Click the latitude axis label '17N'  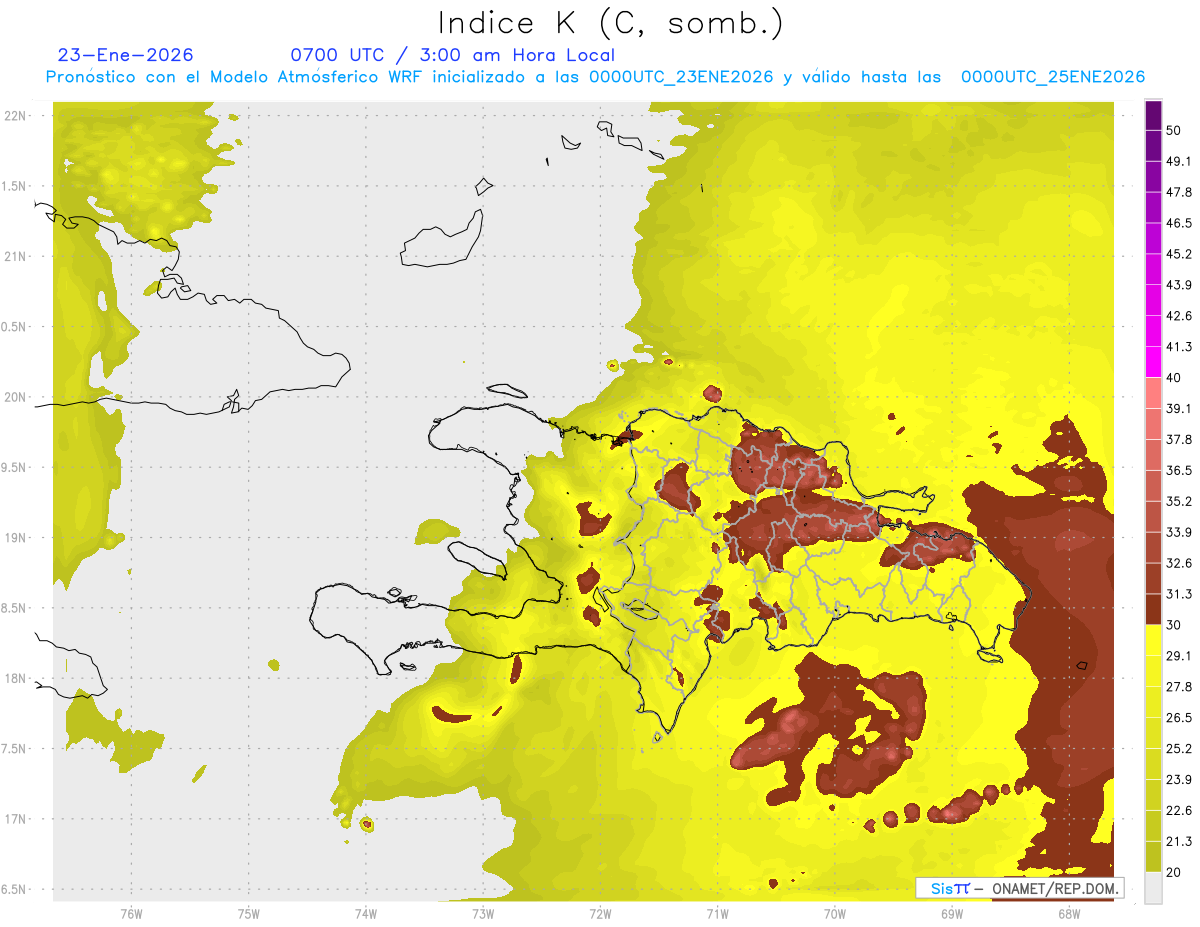click(x=16, y=820)
